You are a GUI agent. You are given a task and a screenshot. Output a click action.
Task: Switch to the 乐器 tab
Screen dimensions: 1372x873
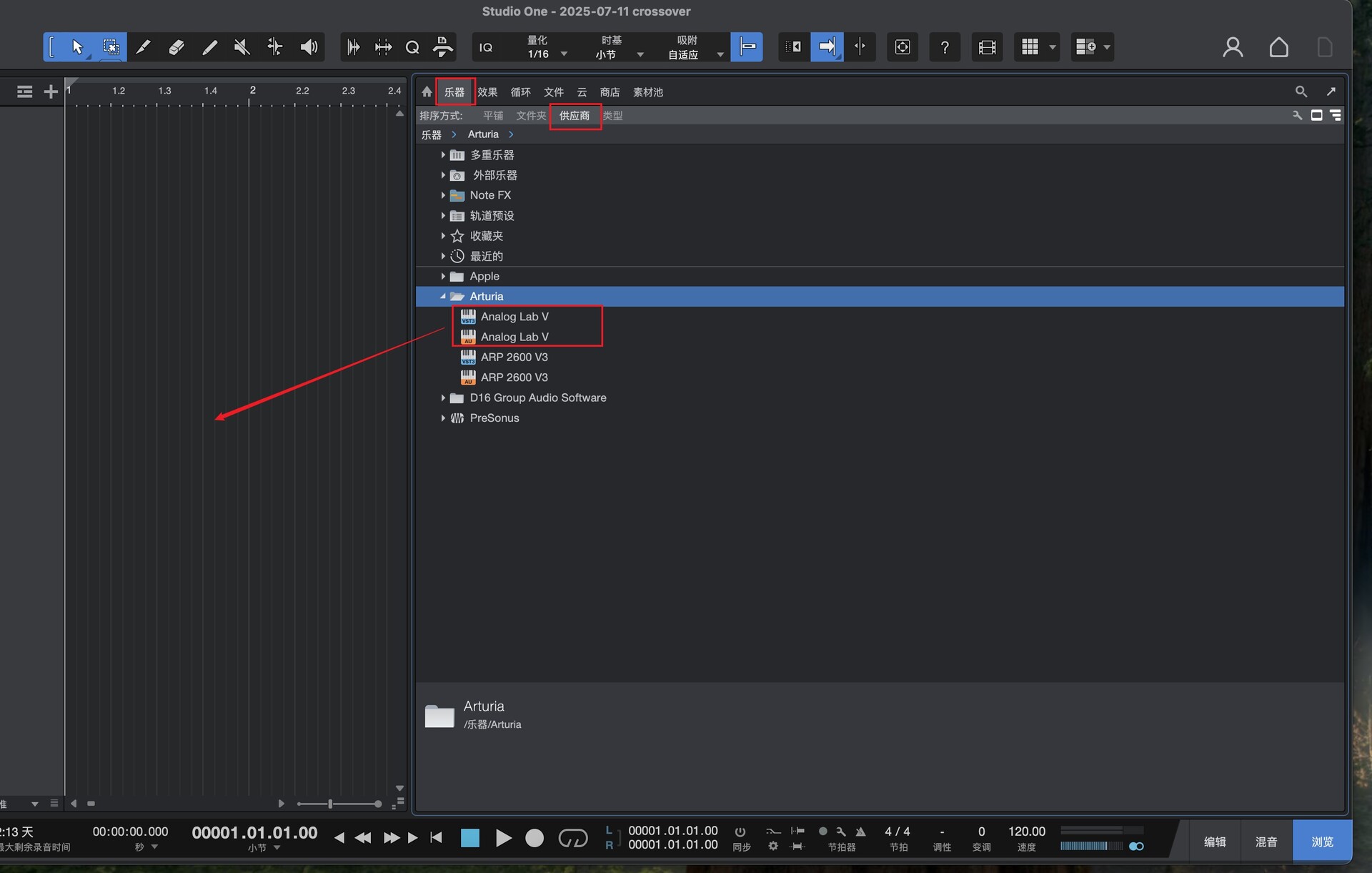454,92
